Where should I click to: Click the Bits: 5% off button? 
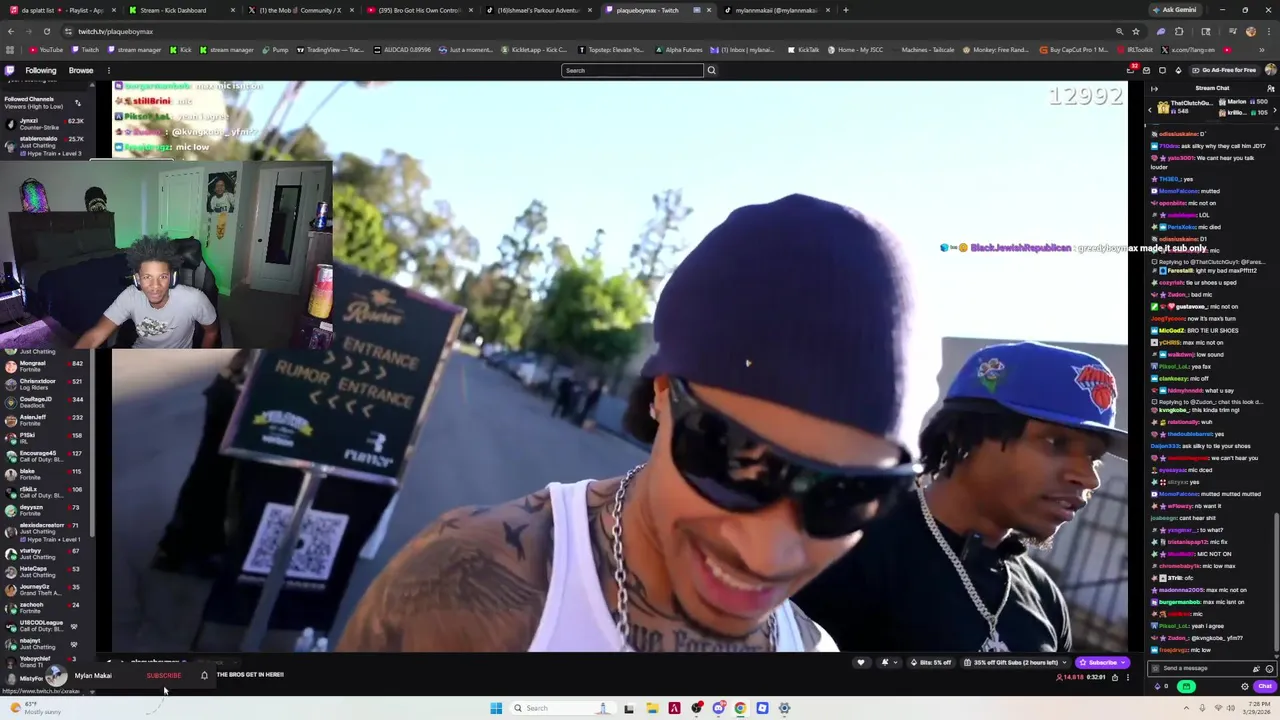click(929, 662)
